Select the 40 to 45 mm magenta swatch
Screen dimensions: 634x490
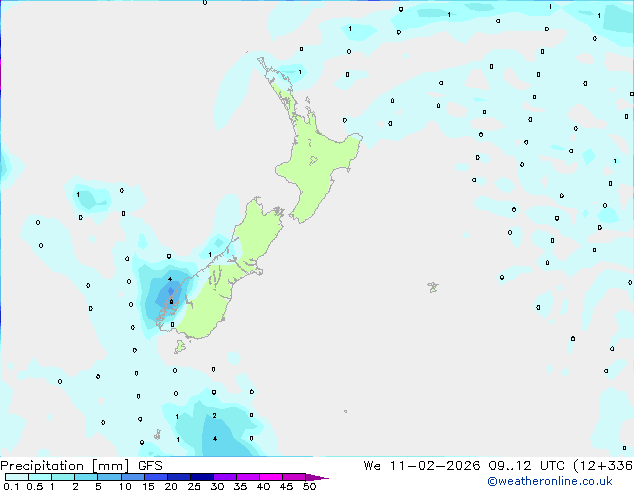point(271,477)
